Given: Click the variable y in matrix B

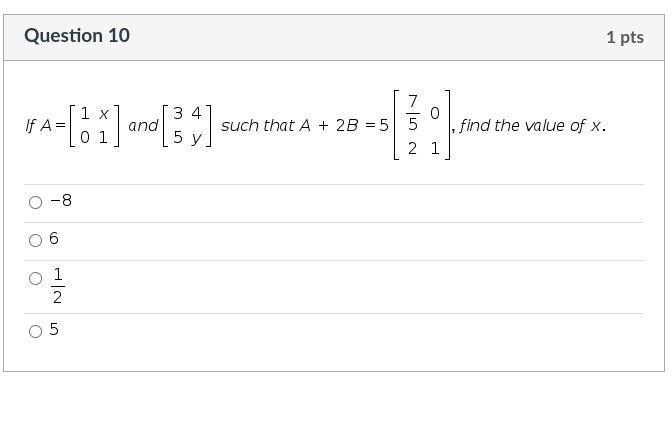Looking at the screenshot, I should click(197, 138).
